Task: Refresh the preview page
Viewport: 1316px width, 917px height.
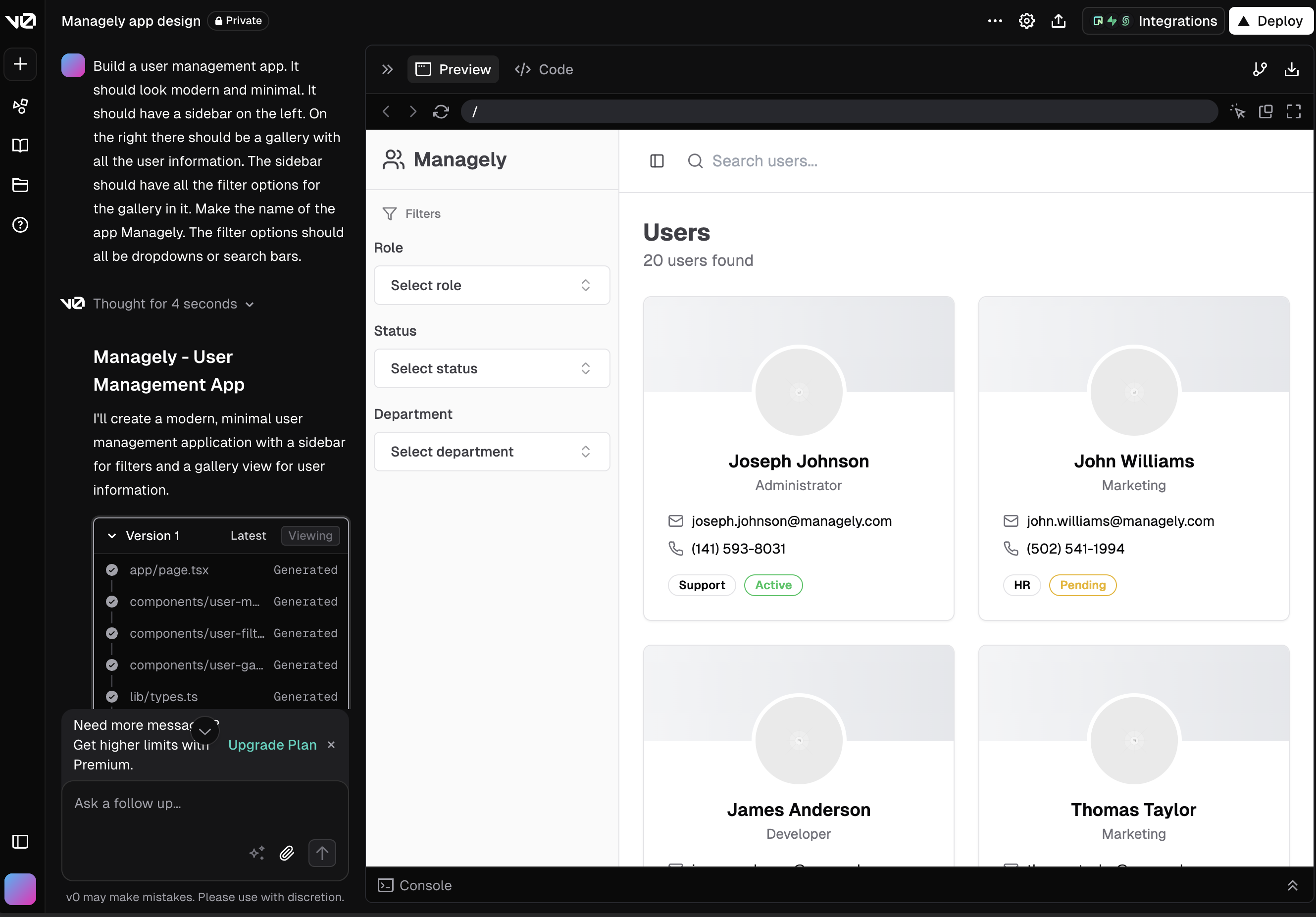Action: tap(441, 111)
